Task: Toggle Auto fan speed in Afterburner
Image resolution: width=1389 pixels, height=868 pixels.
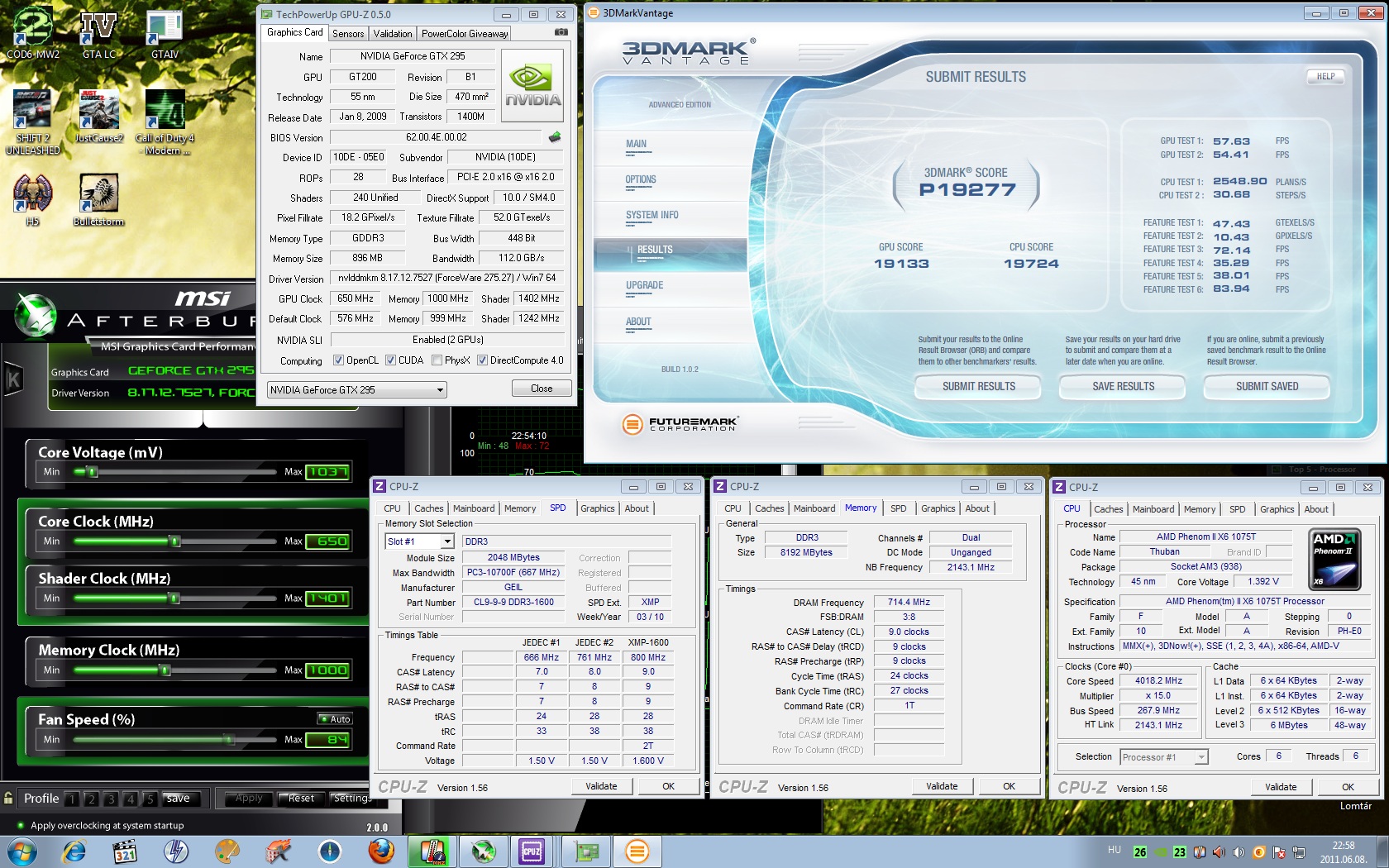Action: [x=335, y=719]
